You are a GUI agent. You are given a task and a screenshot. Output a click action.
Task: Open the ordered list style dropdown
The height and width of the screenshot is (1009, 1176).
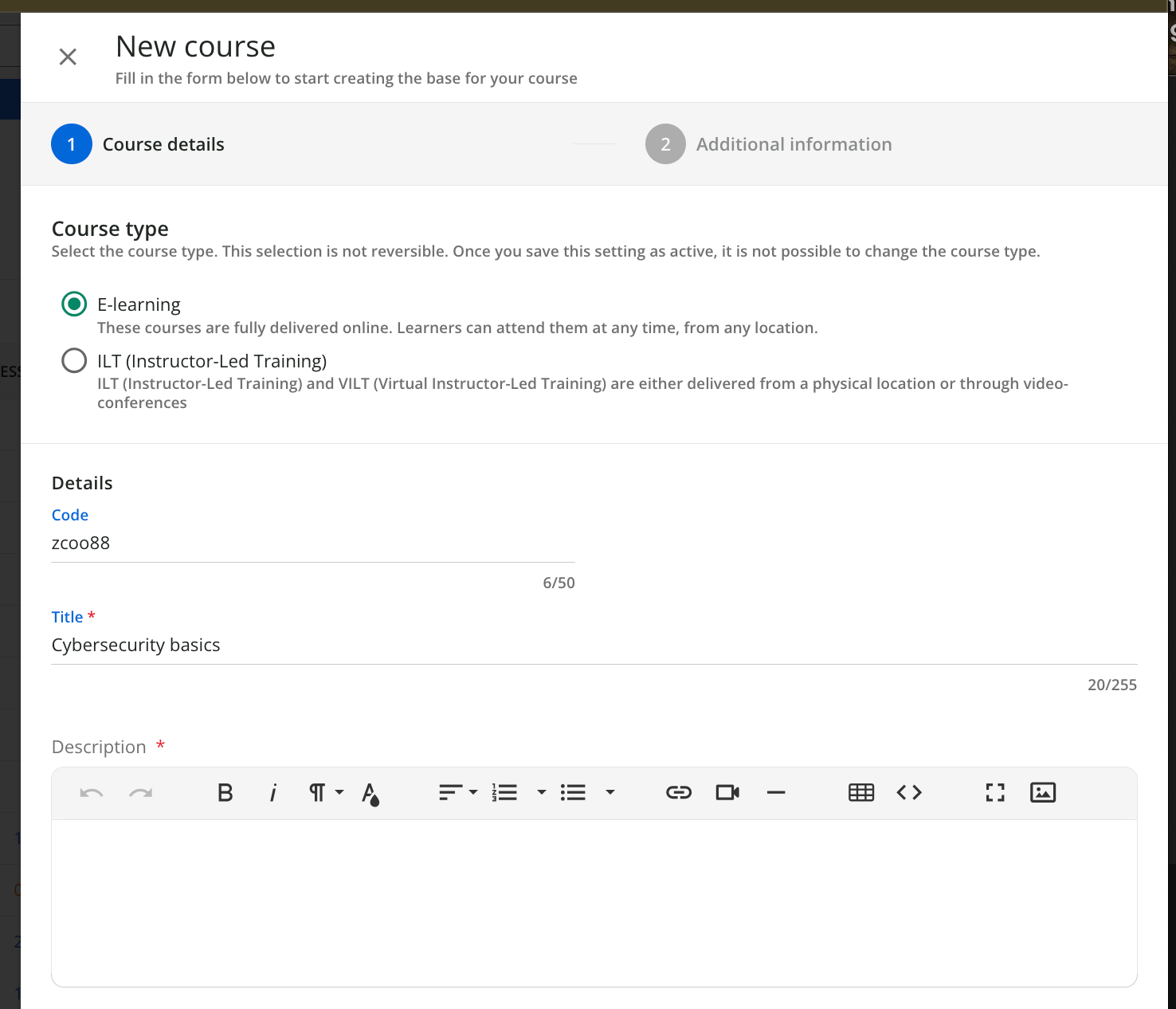pyautogui.click(x=542, y=792)
